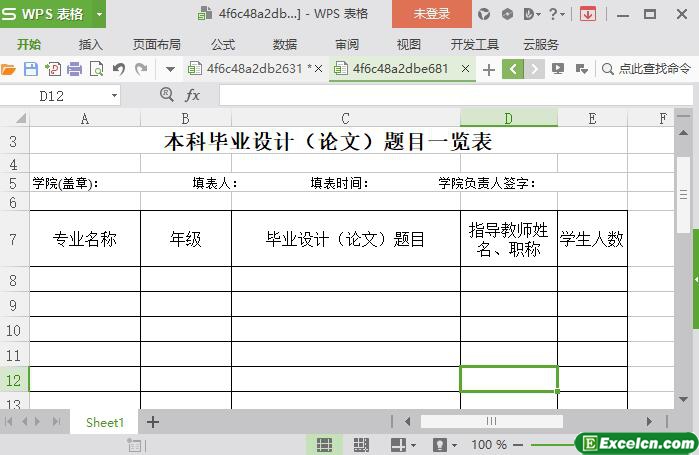The height and width of the screenshot is (455, 699).
Task: Select column C header
Action: point(345,119)
